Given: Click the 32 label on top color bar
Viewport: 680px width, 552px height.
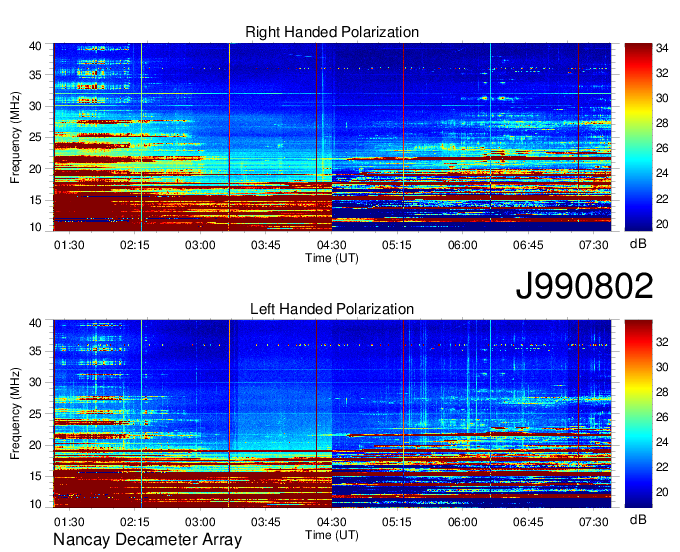Looking at the screenshot, I should (x=662, y=73).
